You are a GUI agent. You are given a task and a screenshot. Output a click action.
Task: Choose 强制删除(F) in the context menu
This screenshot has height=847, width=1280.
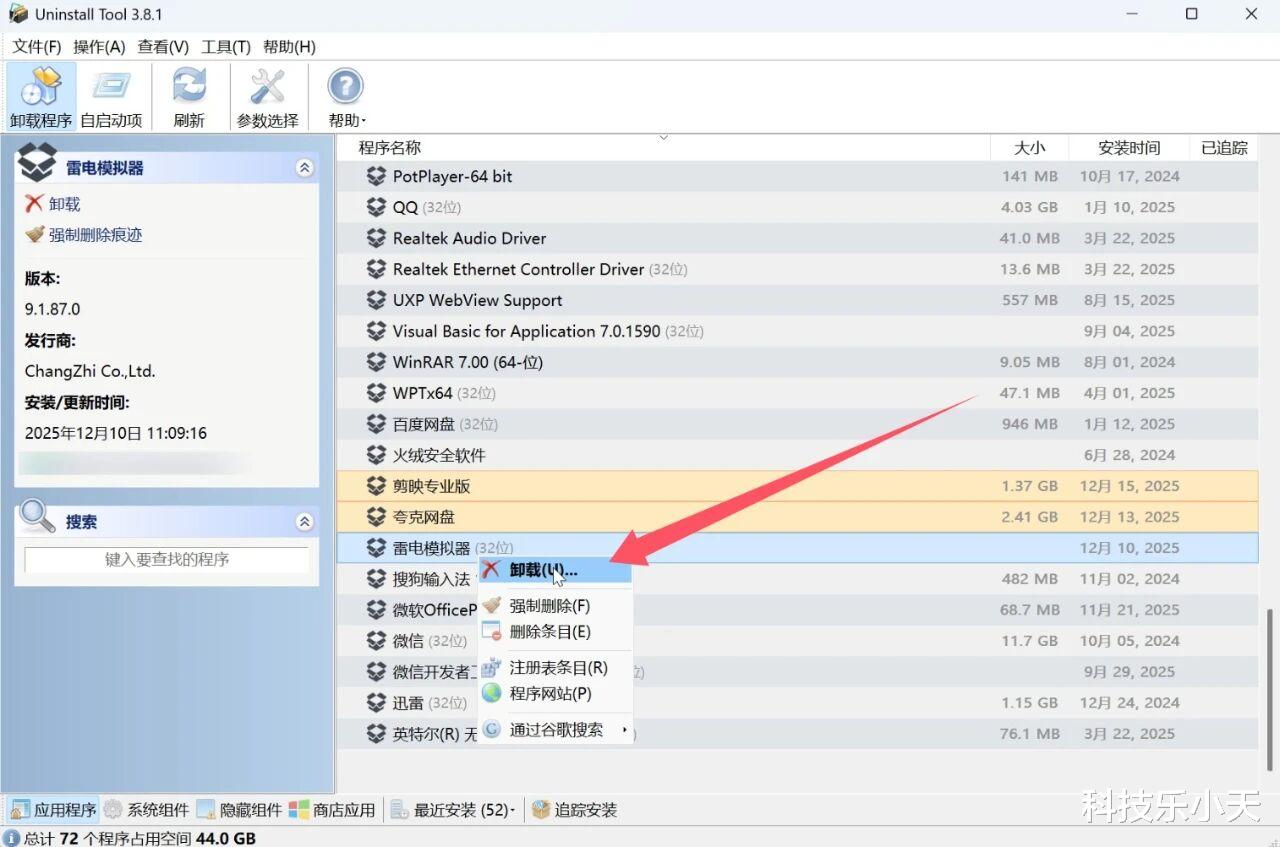coord(555,606)
